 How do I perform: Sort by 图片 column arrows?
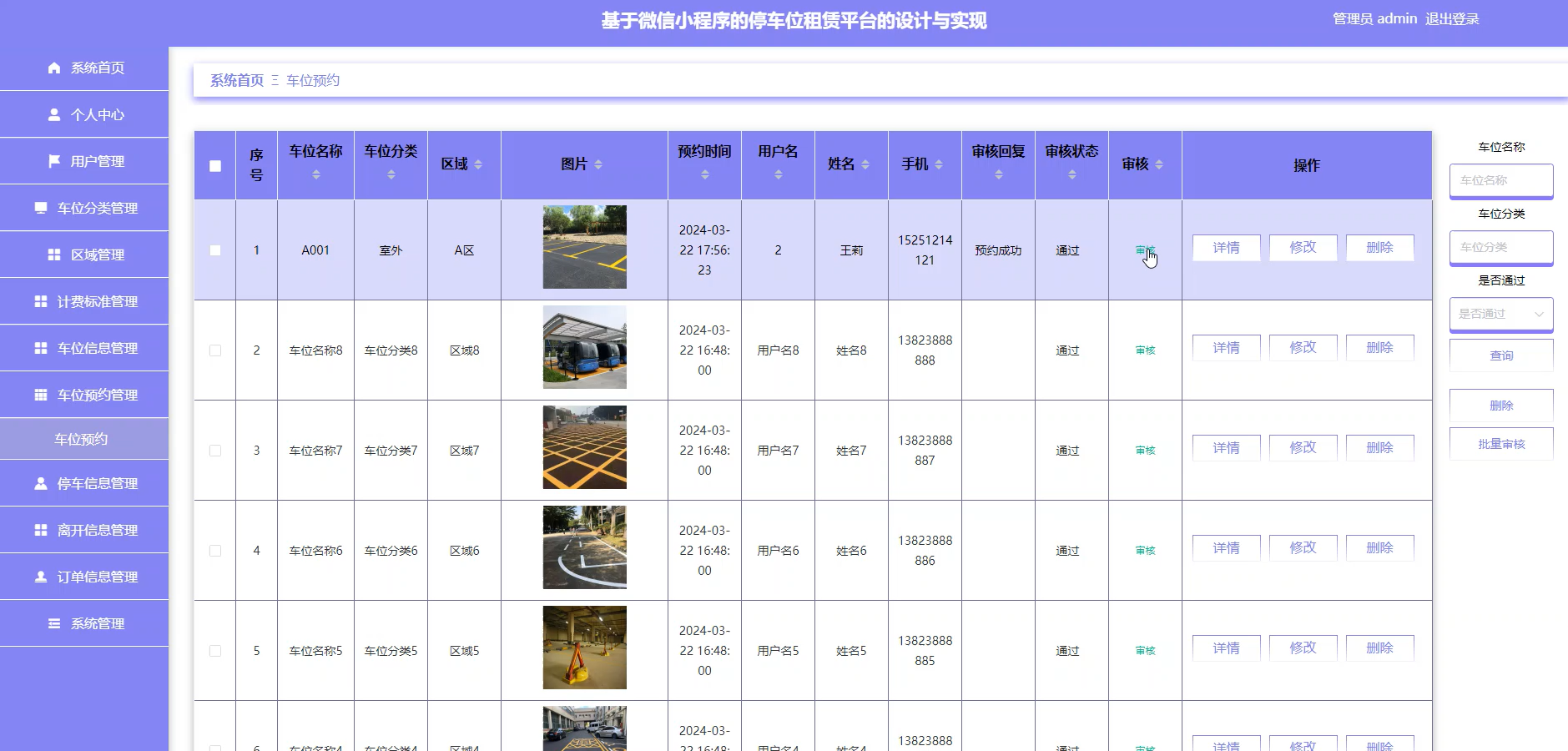point(598,164)
